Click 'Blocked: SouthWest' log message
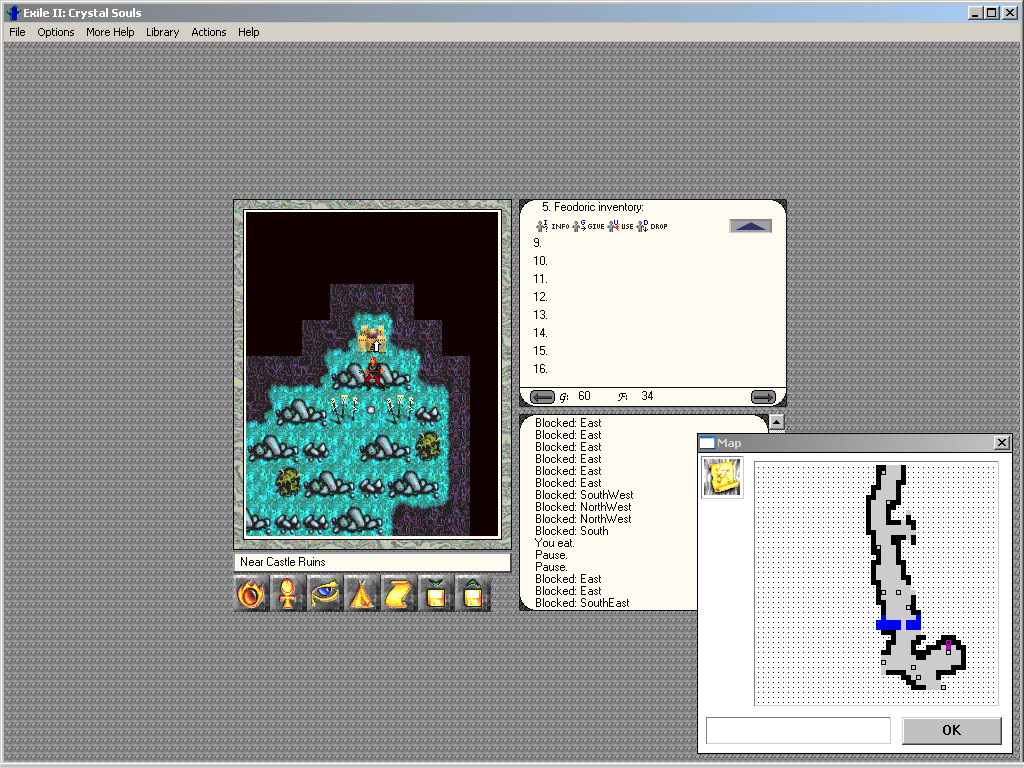Image resolution: width=1024 pixels, height=768 pixels. pos(584,495)
